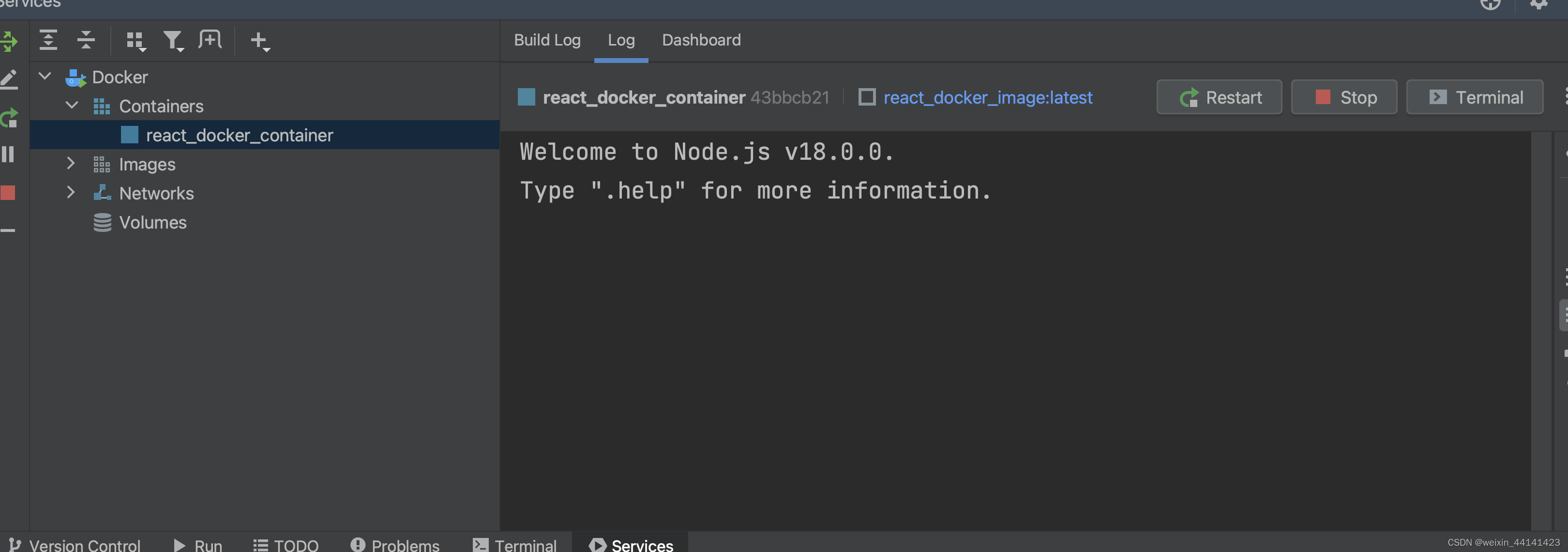Select the edit configuration pencil icon
Image resolution: width=1568 pixels, height=552 pixels.
(x=9, y=79)
